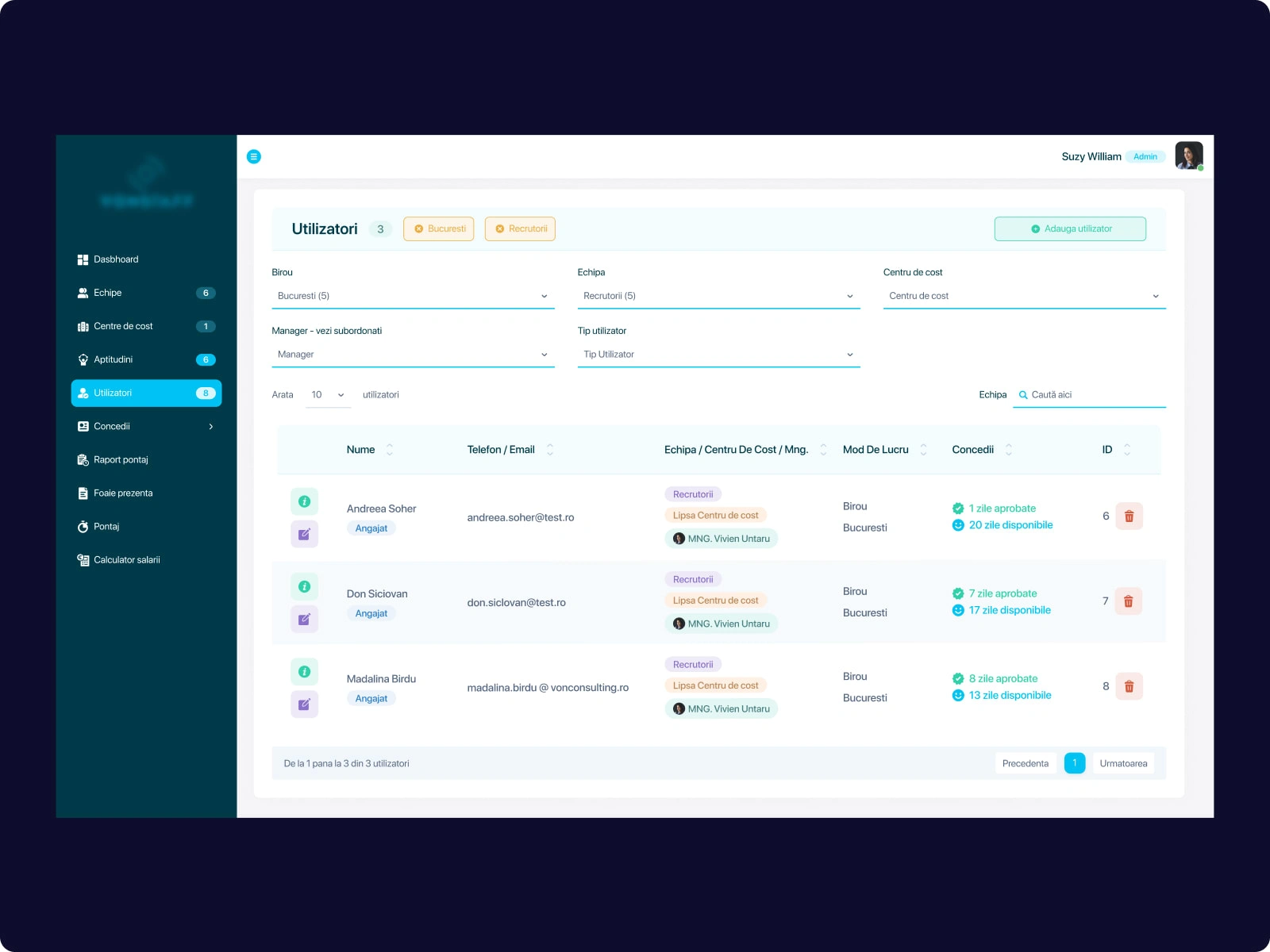Click Lipsa Centru de cost in Madalina's row
This screenshot has height=952, width=1270.
tap(716, 685)
